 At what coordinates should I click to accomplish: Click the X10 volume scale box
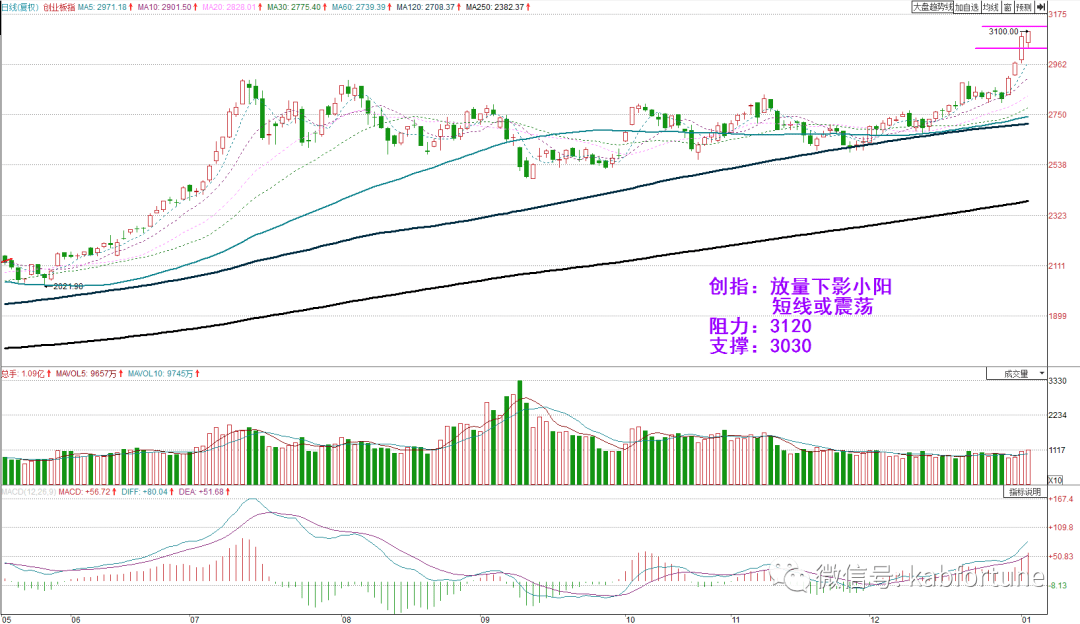point(1055,480)
